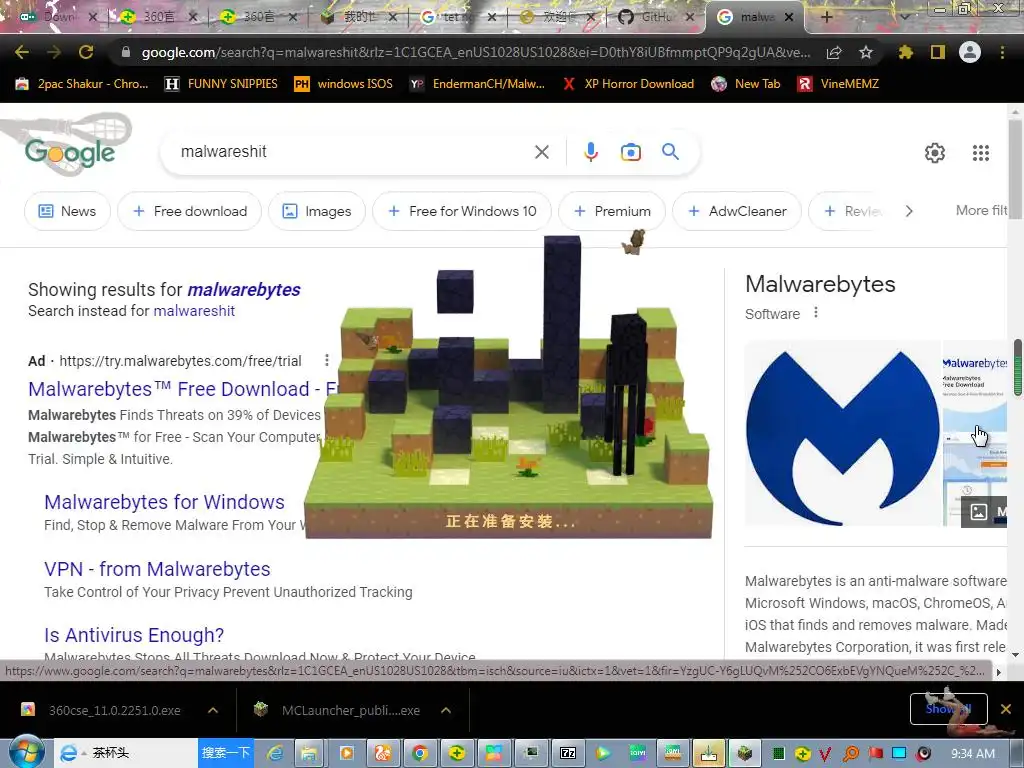
Task: Share this page via the address bar icon
Action: pyautogui.click(x=834, y=53)
